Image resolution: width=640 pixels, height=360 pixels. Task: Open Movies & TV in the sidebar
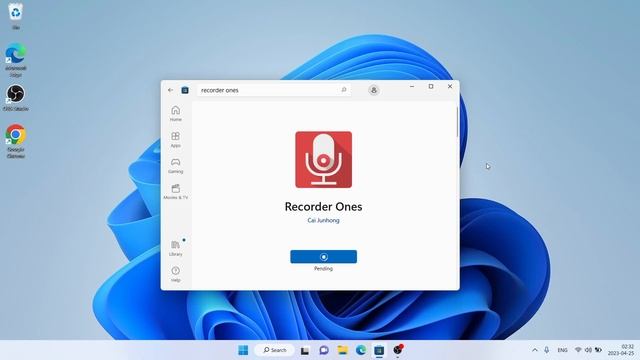[176, 191]
